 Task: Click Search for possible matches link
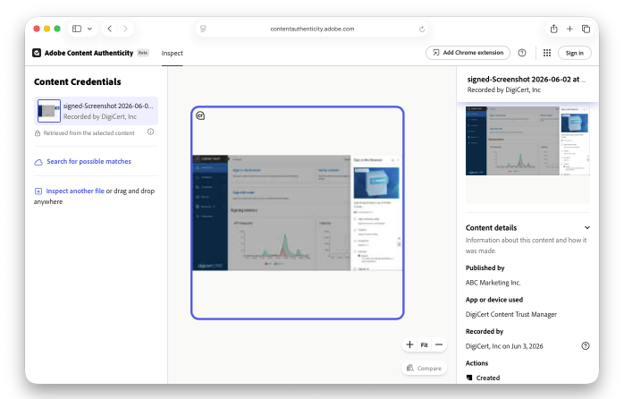pyautogui.click(x=89, y=162)
